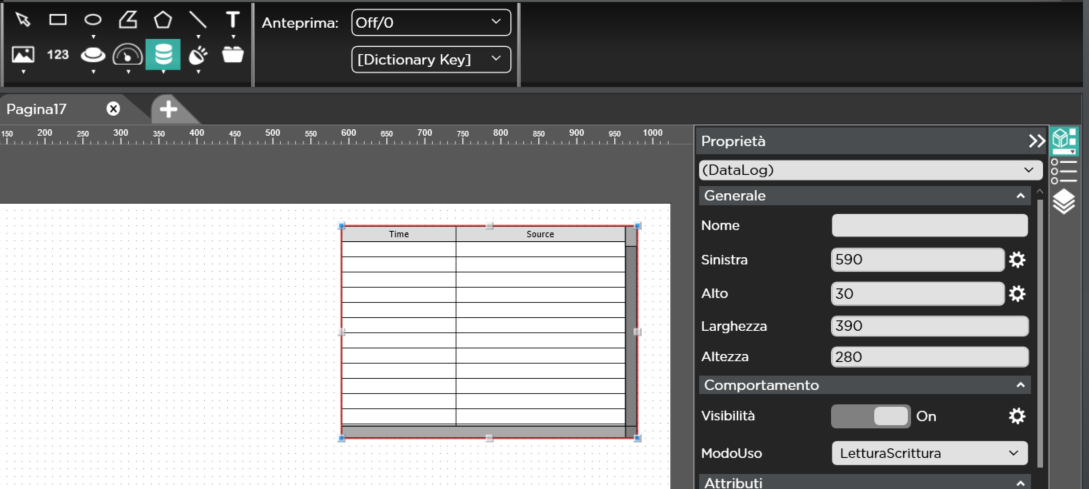1089x489 pixels.
Task: Collapse the Comportamento section
Action: click(1020, 385)
